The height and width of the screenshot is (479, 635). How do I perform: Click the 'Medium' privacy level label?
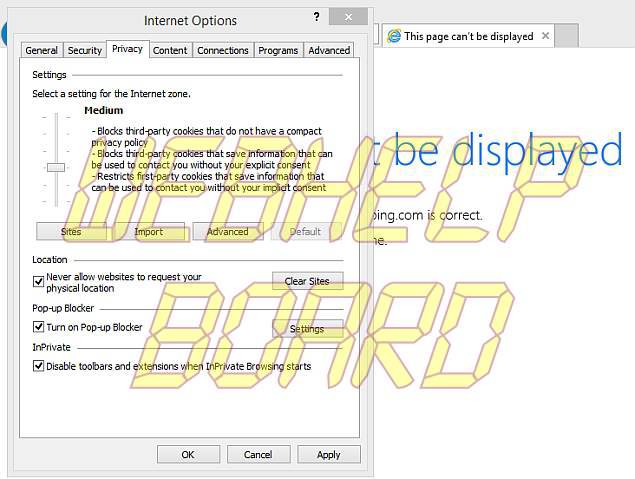(x=104, y=110)
